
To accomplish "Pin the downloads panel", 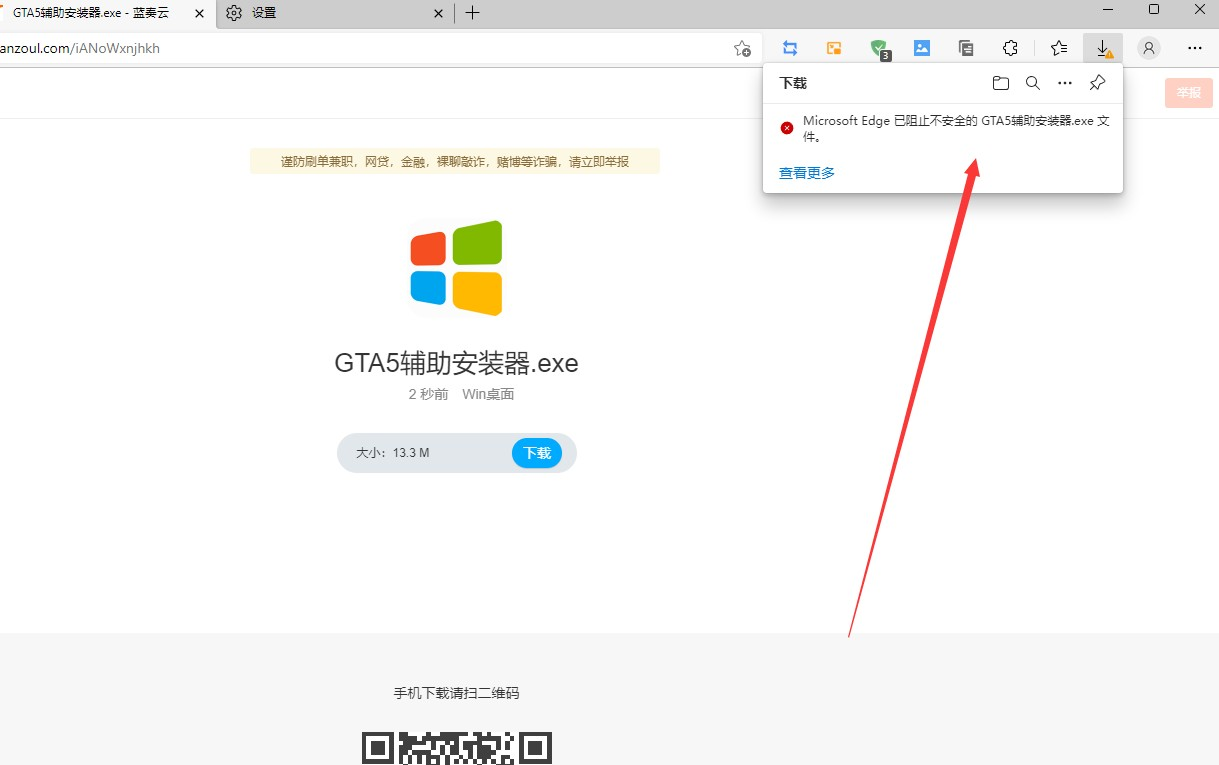I will pos(1097,84).
